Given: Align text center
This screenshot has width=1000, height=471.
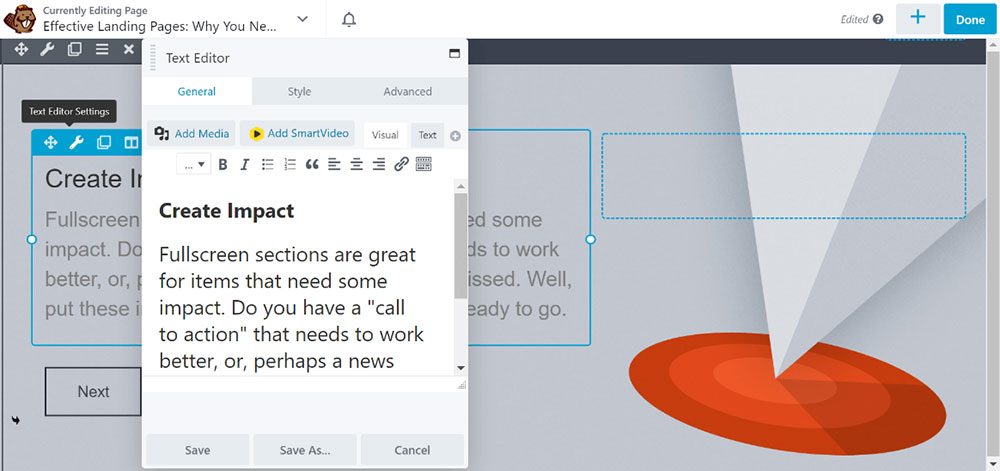Looking at the screenshot, I should pos(357,164).
